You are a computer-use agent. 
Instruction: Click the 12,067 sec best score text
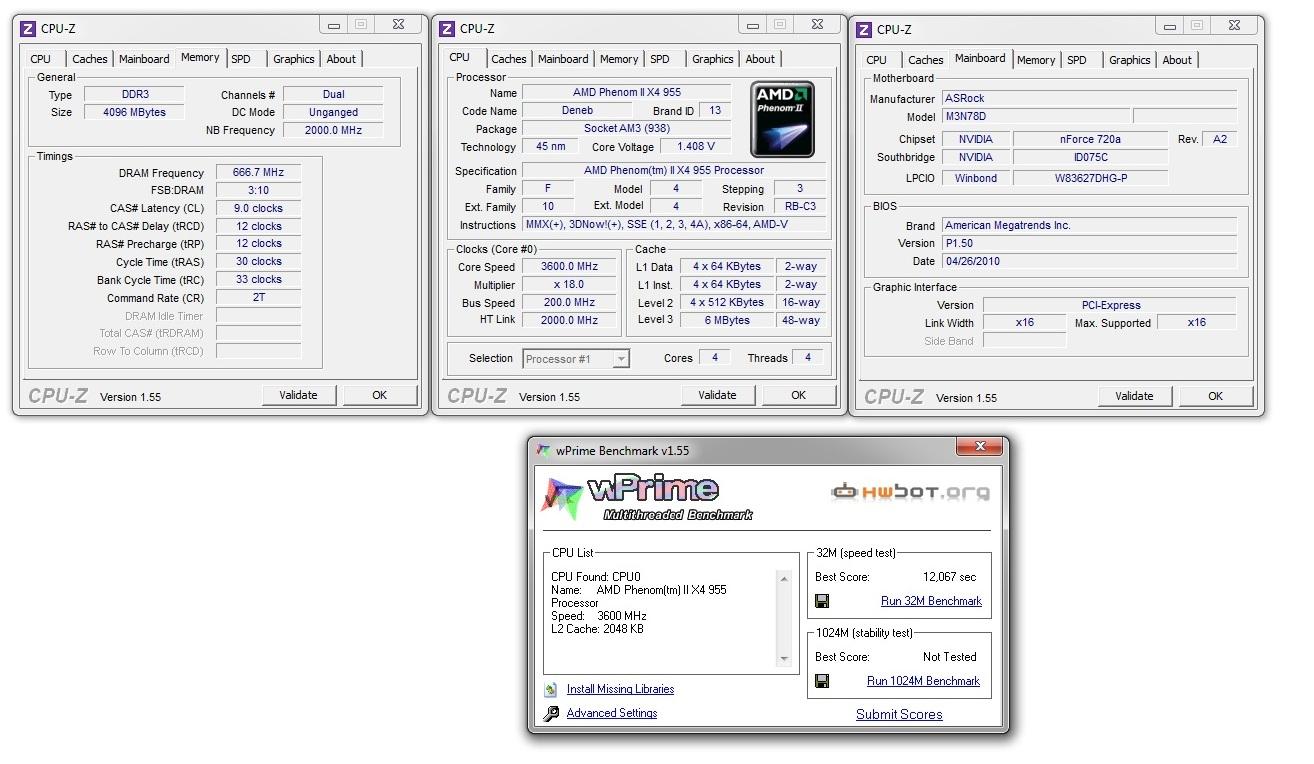click(x=949, y=577)
